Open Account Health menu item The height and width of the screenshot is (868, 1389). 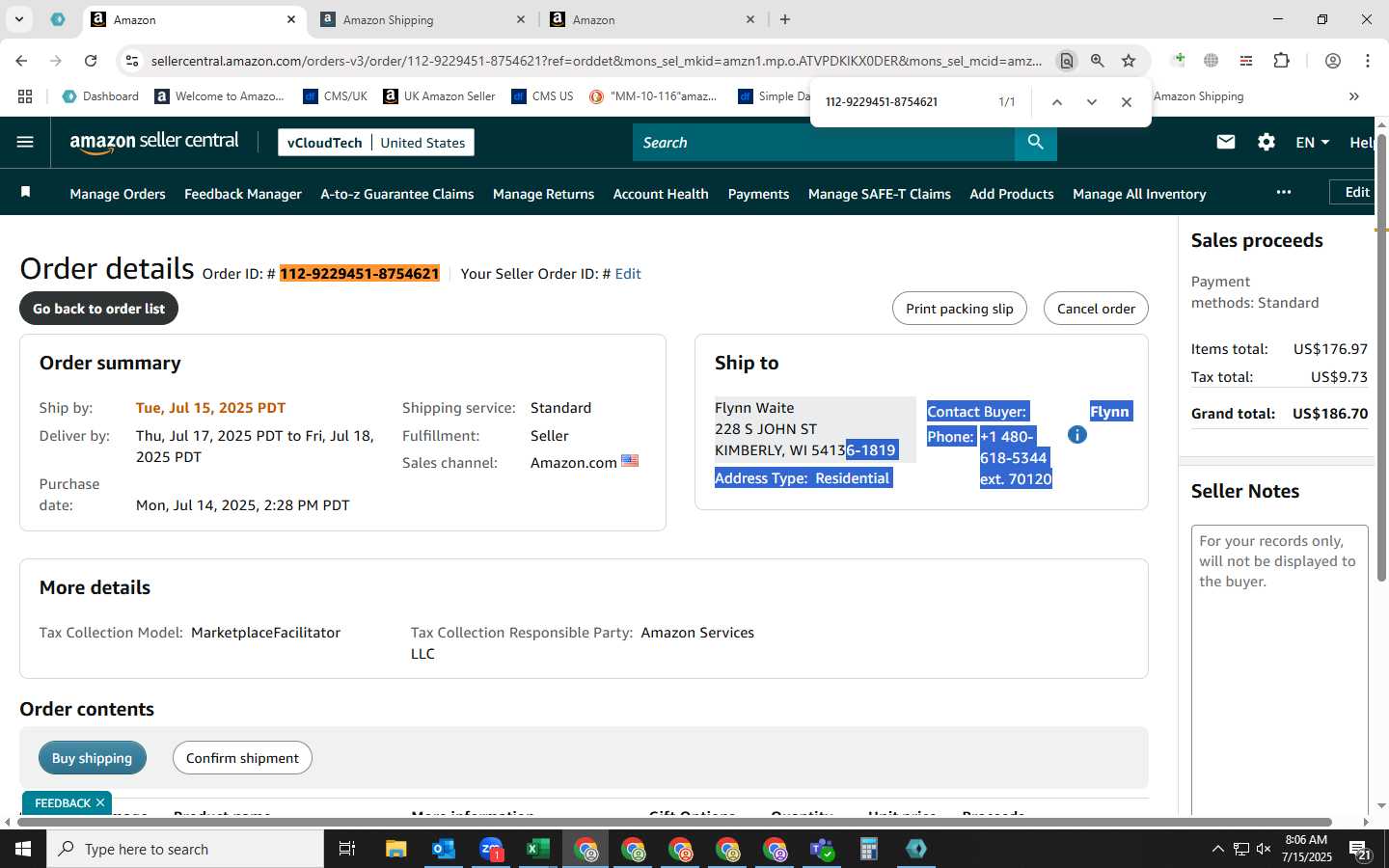pos(661,194)
